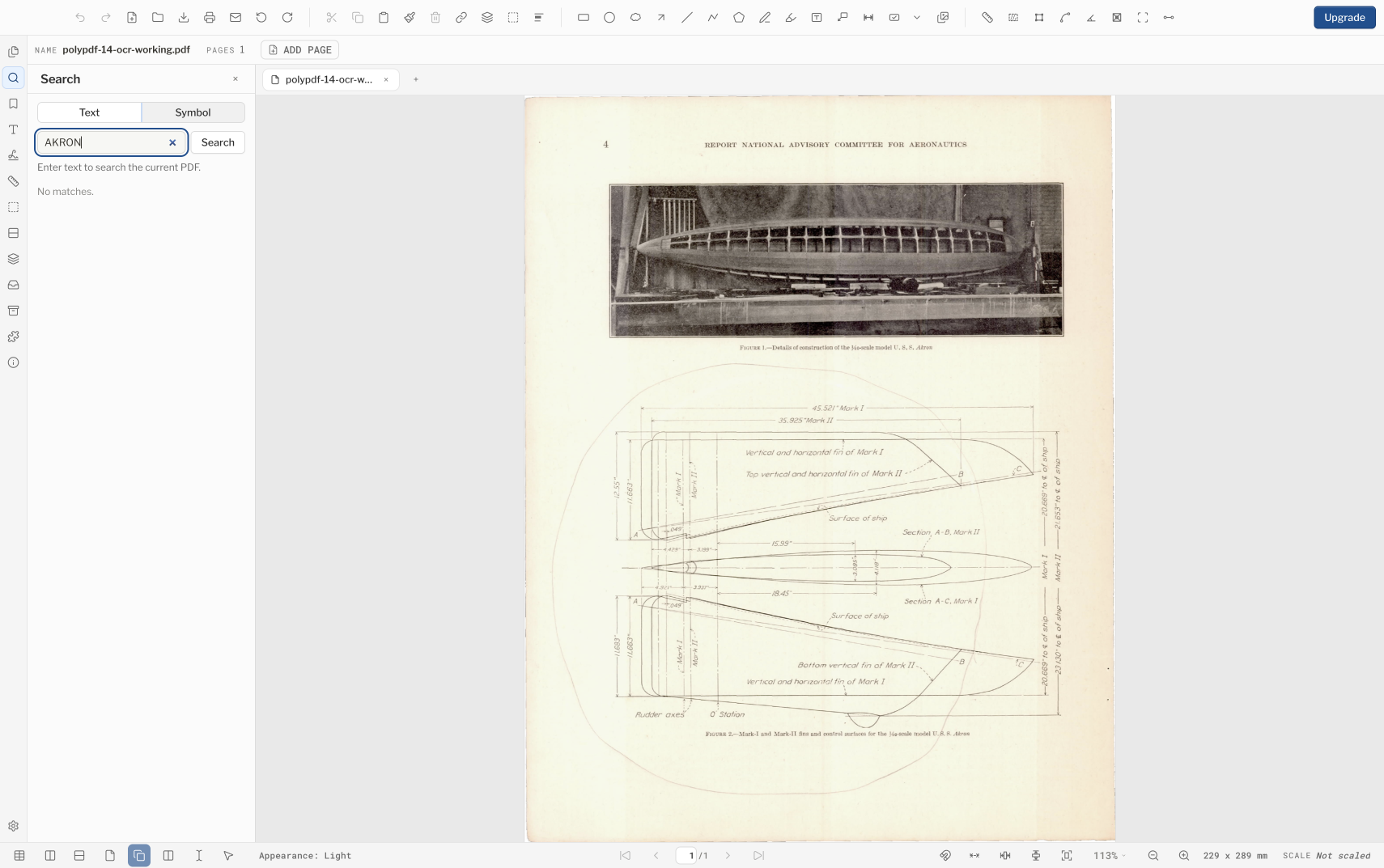Close the Search panel

[236, 79]
